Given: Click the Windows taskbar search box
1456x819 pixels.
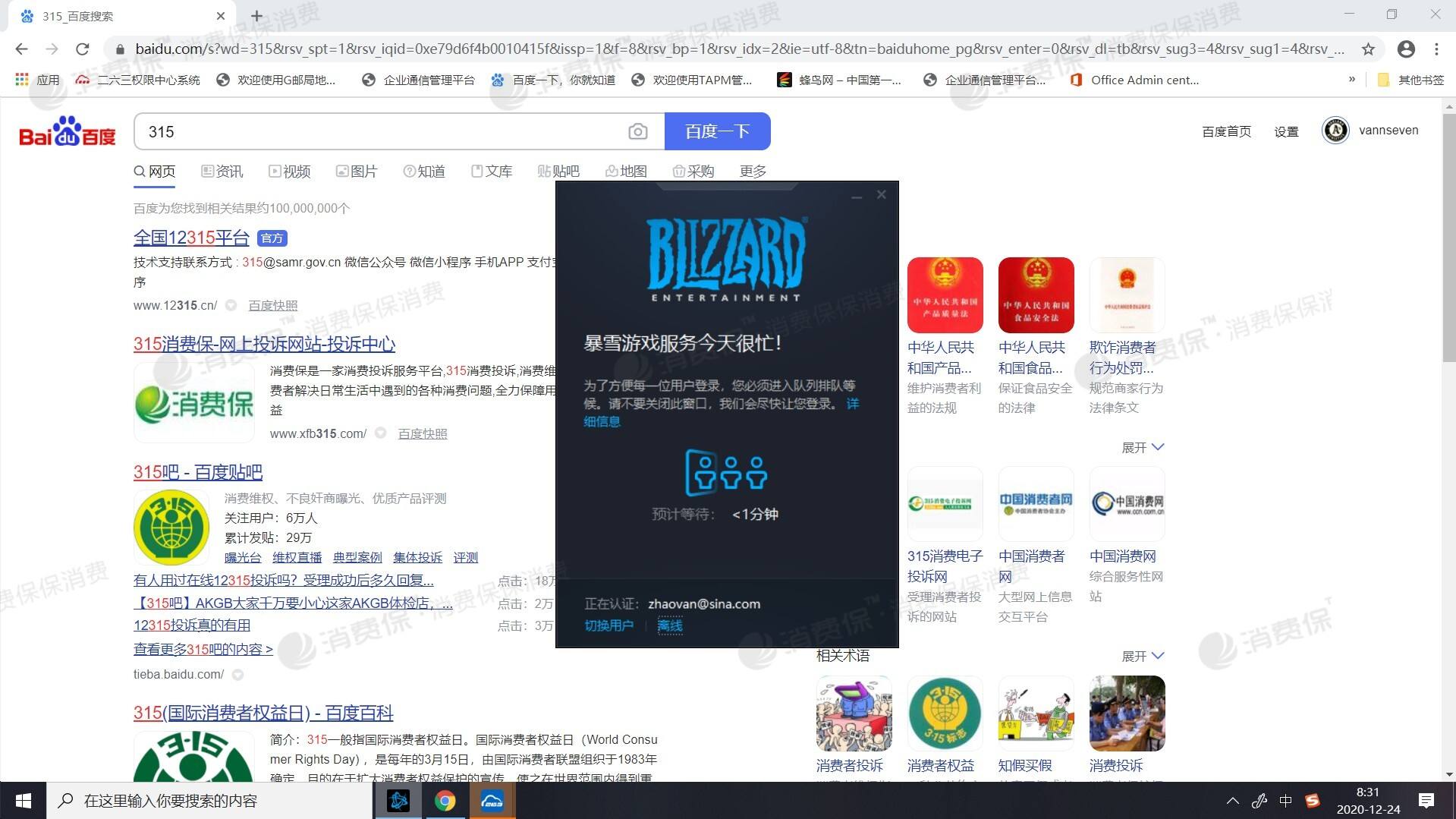Looking at the screenshot, I should (x=210, y=801).
